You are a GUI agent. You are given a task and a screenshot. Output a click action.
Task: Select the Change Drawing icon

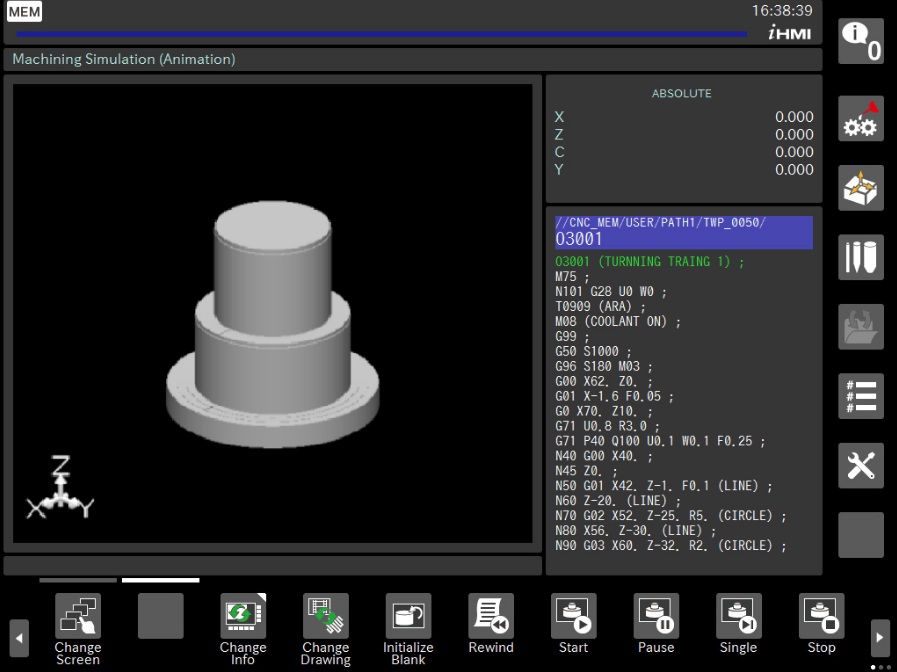coord(325,626)
